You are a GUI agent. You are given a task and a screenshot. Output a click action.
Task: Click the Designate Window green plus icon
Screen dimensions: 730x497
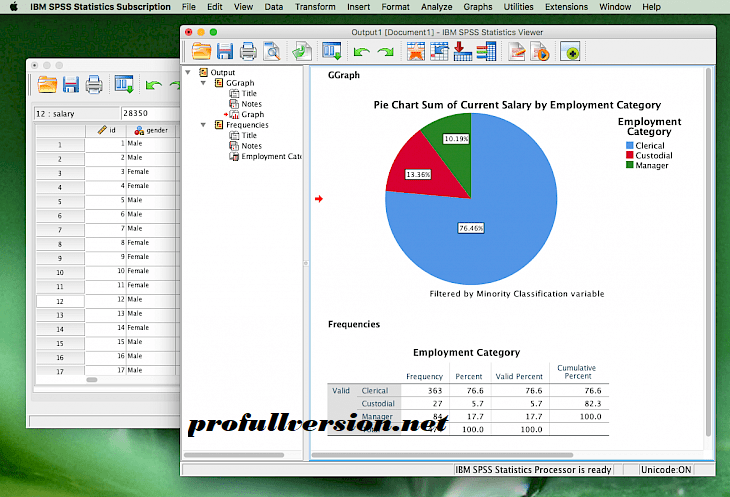tap(570, 51)
